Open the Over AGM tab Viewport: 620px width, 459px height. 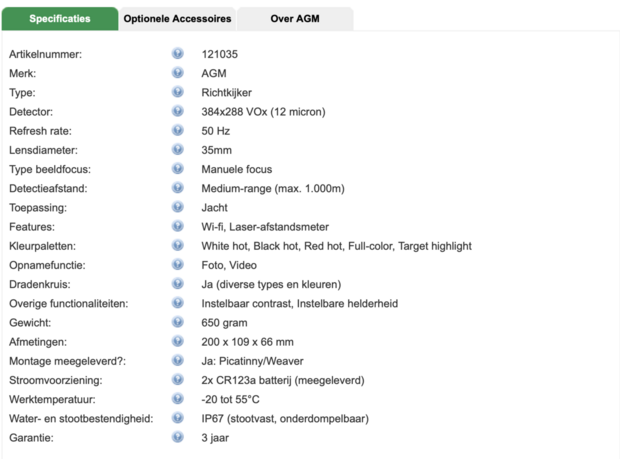(295, 19)
